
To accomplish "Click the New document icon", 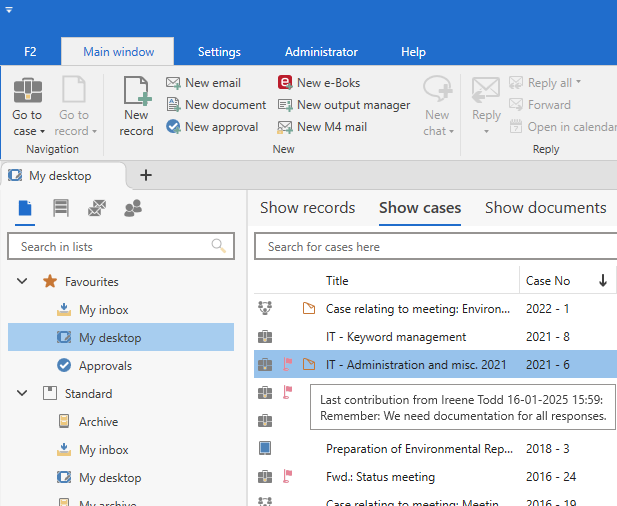I will (173, 105).
